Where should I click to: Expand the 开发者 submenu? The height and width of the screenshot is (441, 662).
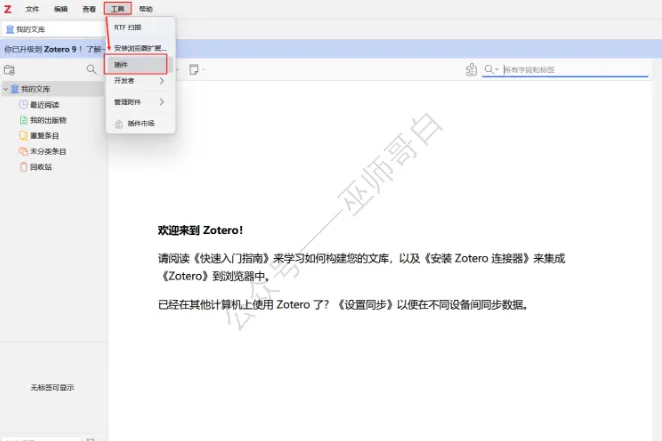click(139, 81)
